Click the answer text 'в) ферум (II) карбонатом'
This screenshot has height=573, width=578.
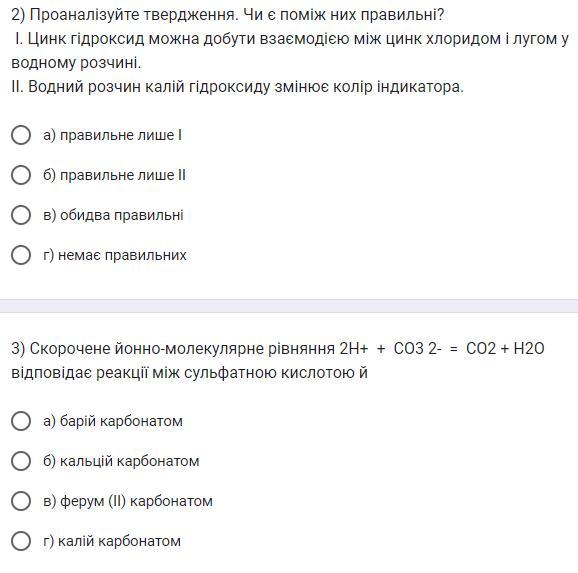click(128, 501)
